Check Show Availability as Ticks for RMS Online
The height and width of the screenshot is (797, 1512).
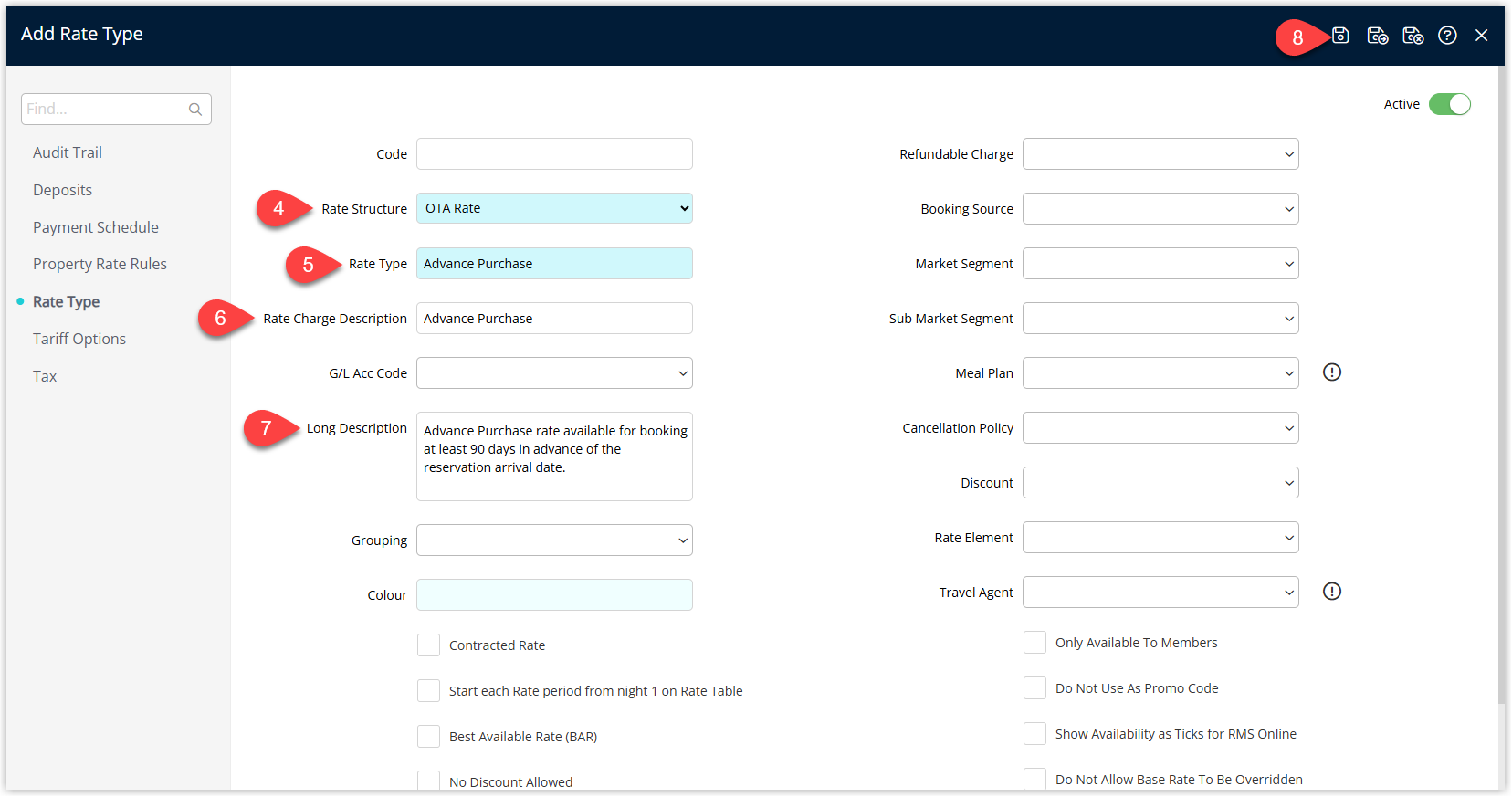click(x=1035, y=734)
